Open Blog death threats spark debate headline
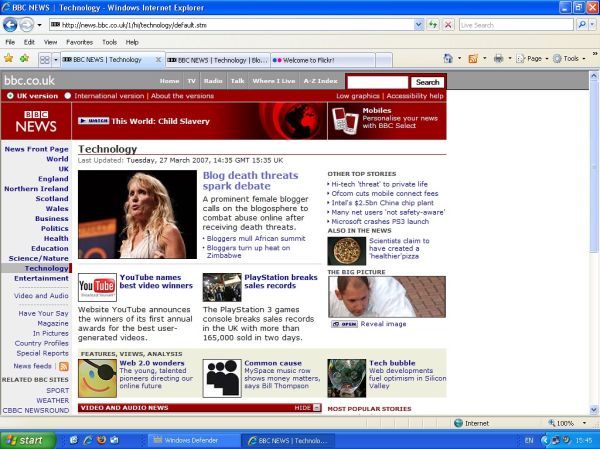The height and width of the screenshot is (449, 600). tap(250, 181)
